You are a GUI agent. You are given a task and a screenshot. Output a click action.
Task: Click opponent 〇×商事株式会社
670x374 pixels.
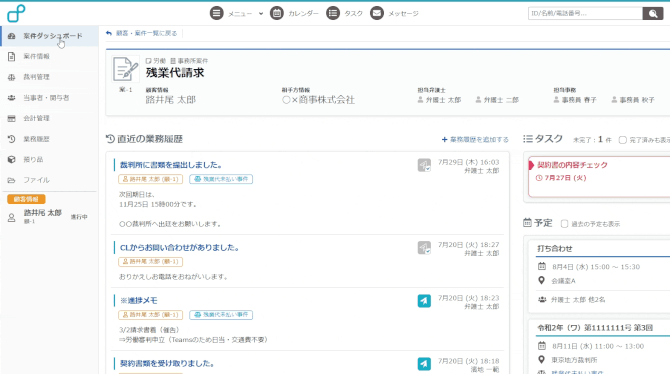pos(318,100)
